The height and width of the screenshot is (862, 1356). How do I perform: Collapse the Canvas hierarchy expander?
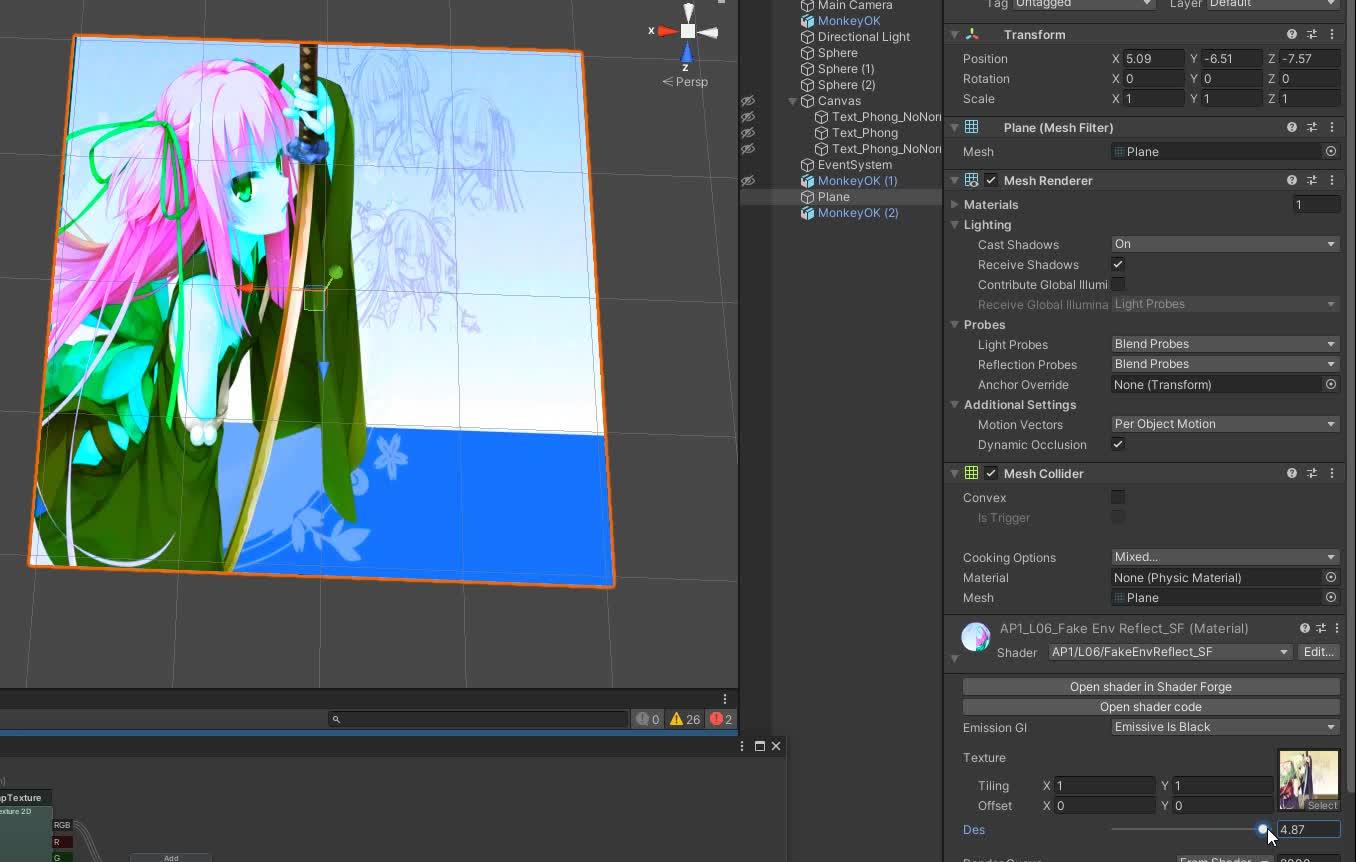coord(792,101)
